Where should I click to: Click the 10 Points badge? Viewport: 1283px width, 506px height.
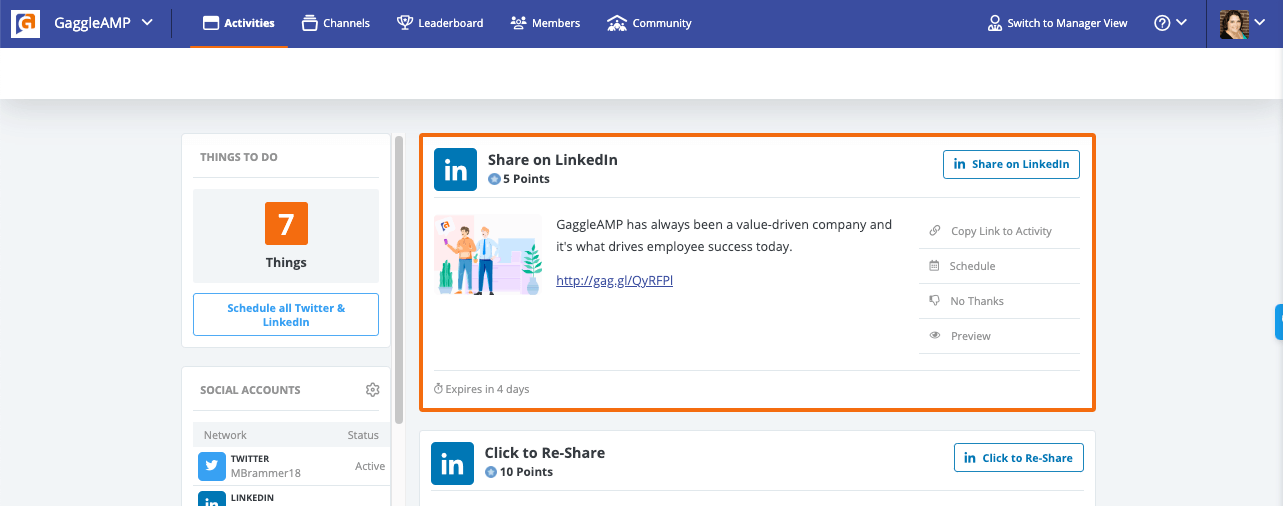tap(519, 472)
